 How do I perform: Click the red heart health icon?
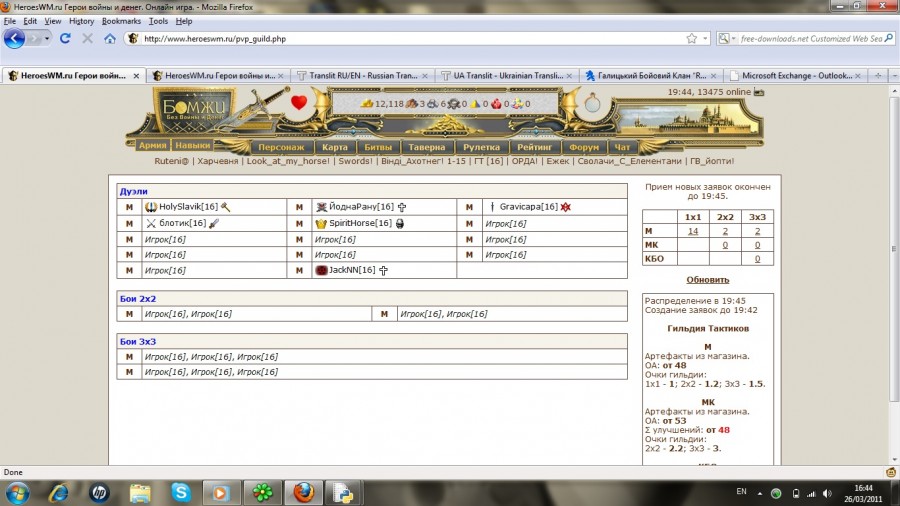pyautogui.click(x=299, y=102)
